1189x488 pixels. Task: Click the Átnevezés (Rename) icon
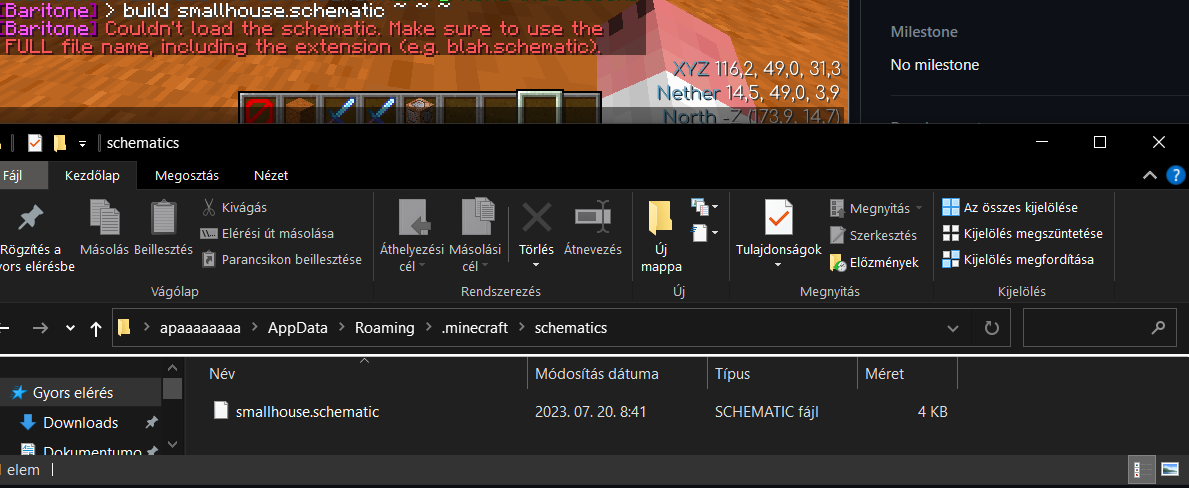[x=592, y=217]
